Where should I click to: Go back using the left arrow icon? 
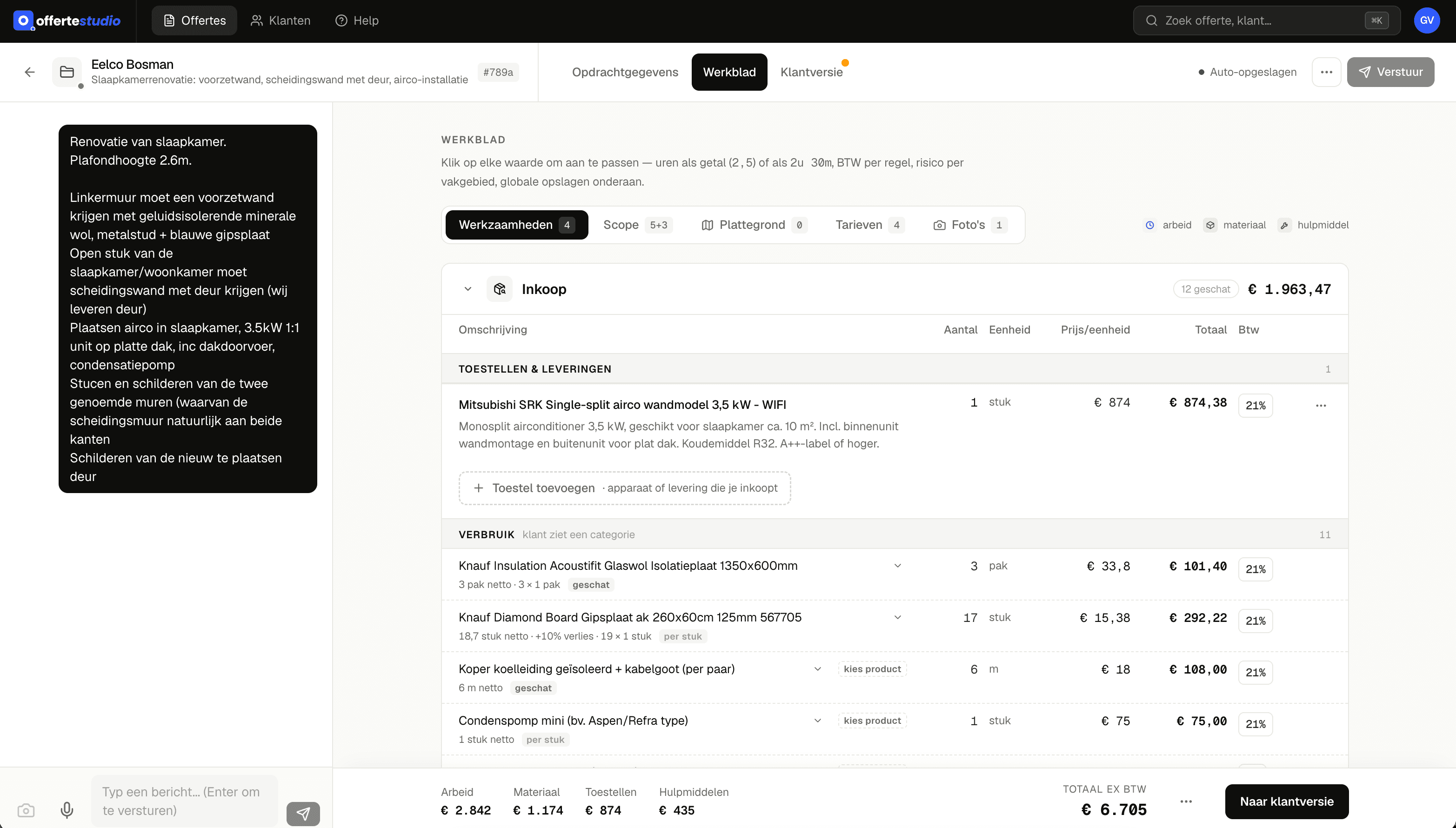pyautogui.click(x=30, y=72)
